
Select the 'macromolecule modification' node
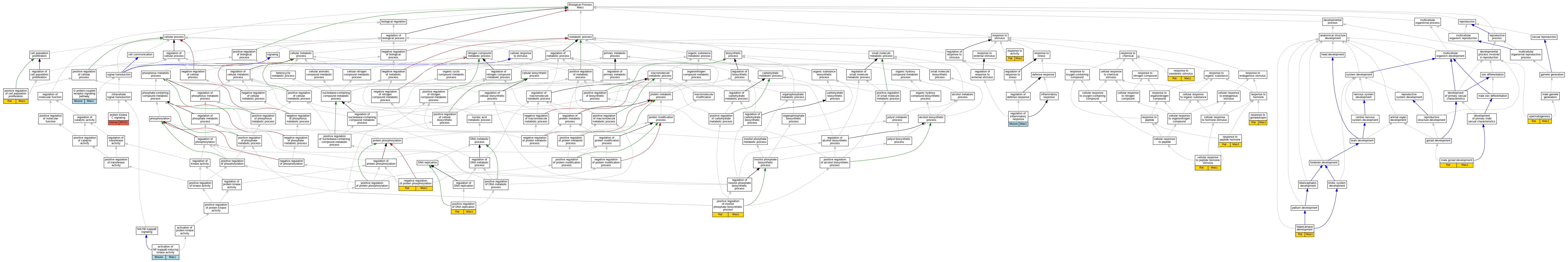coord(704,96)
